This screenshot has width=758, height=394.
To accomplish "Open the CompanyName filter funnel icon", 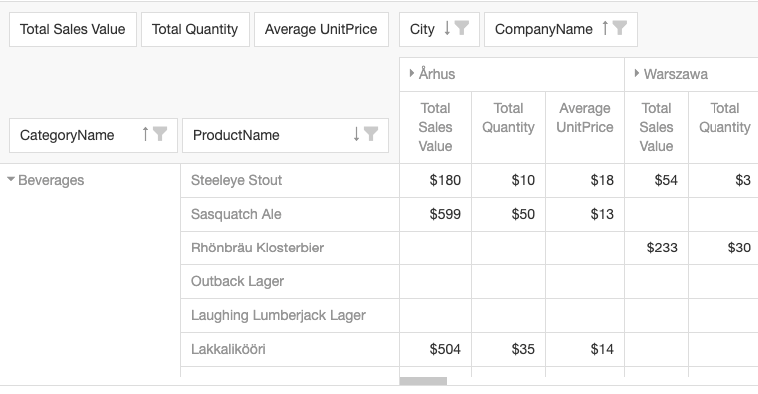I will pos(620,28).
